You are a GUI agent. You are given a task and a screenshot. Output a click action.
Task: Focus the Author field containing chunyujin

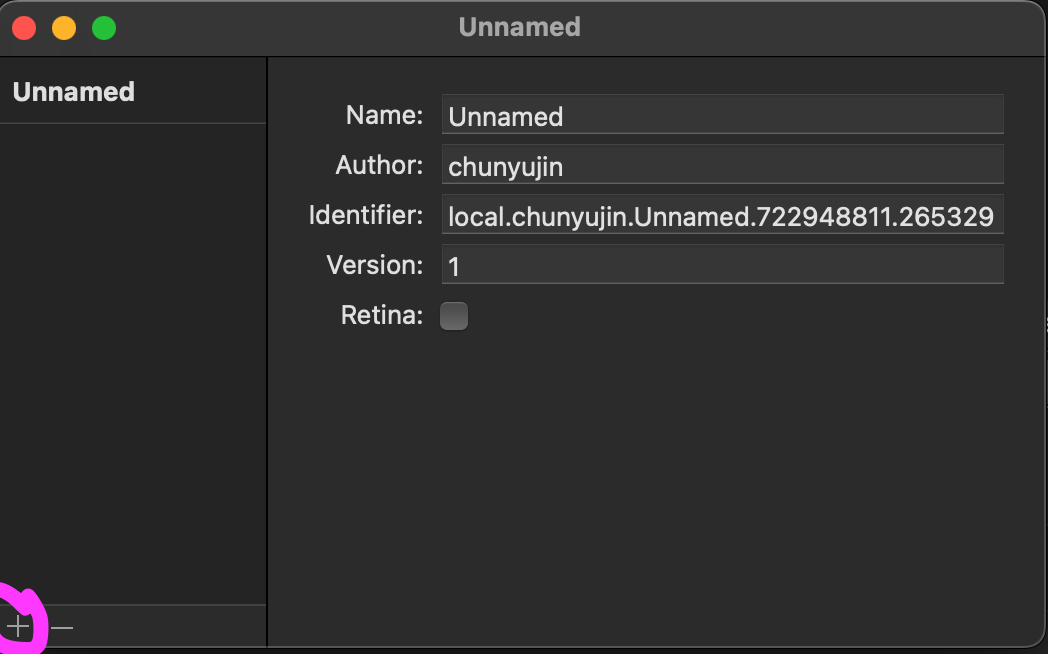(721, 165)
